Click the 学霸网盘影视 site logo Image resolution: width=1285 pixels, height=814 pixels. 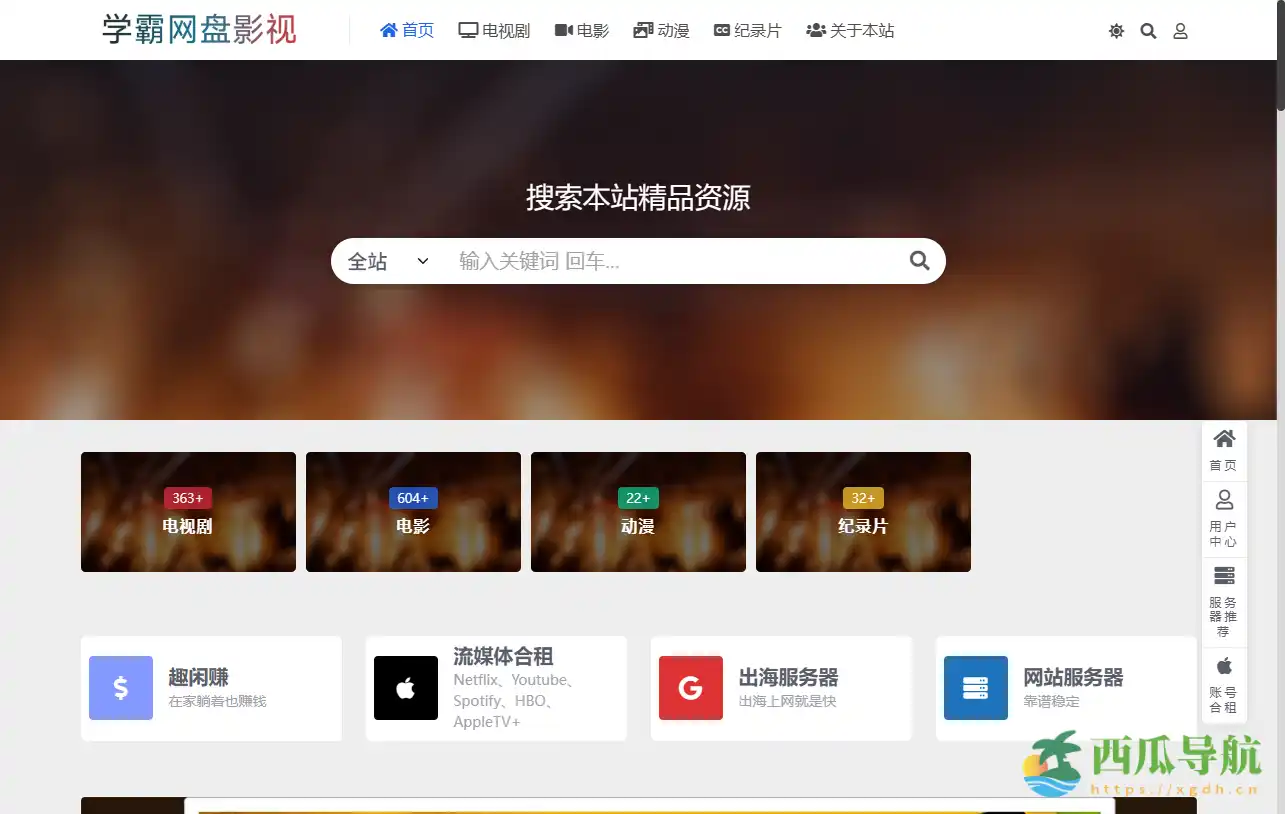(199, 30)
